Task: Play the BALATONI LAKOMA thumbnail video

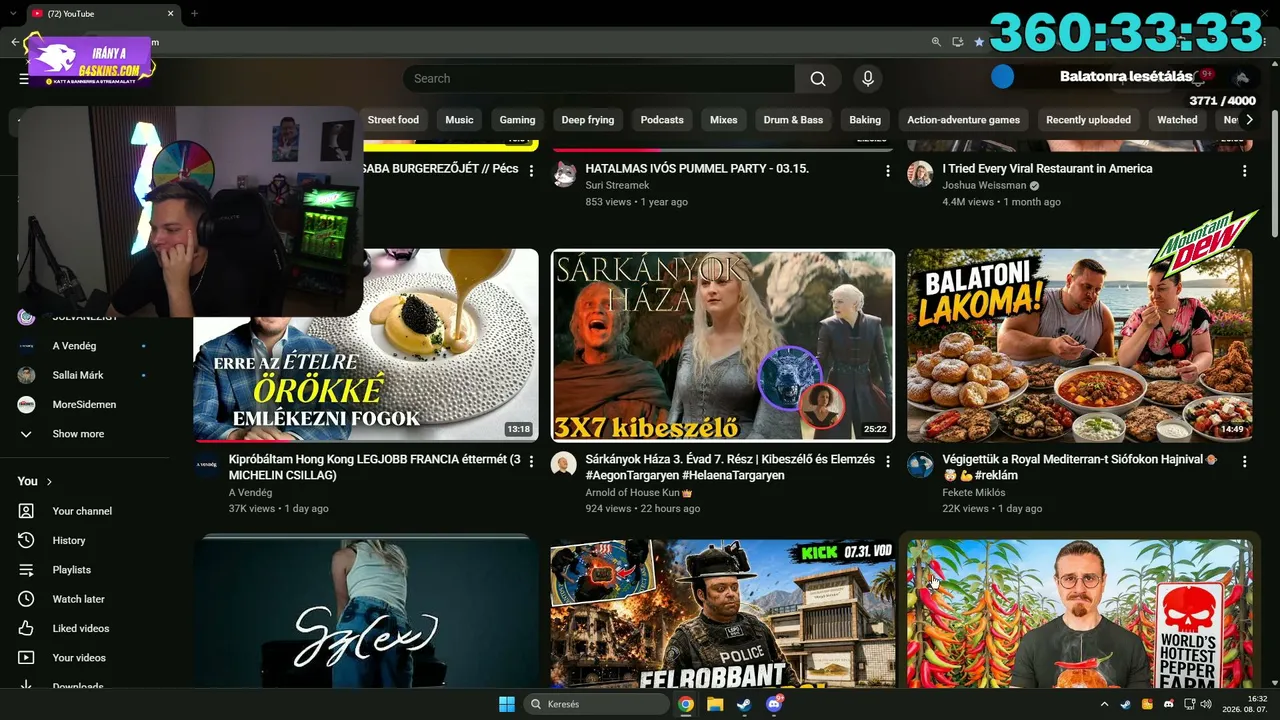Action: click(1080, 345)
